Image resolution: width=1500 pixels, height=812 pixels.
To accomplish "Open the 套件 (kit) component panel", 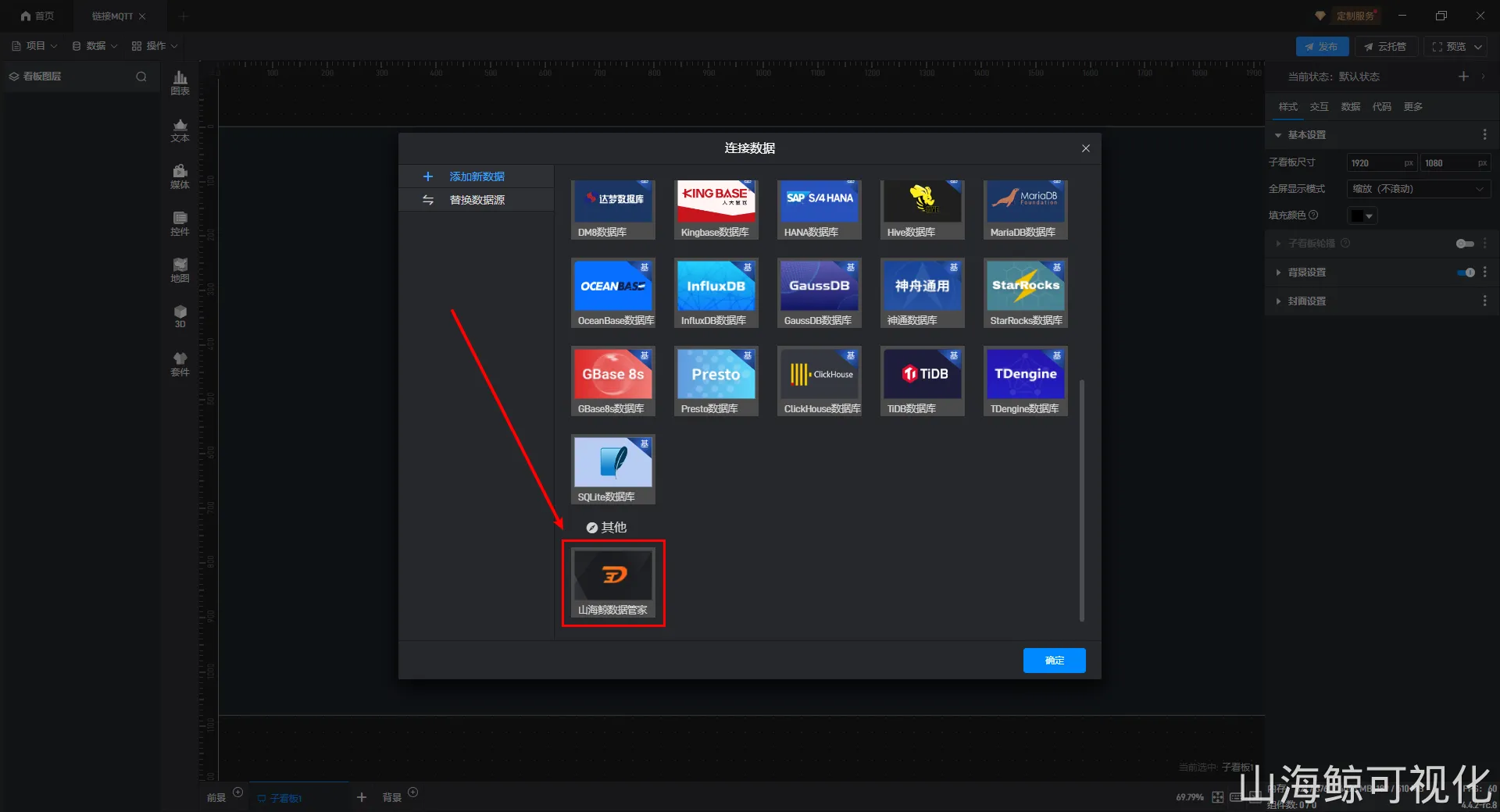I will point(180,364).
